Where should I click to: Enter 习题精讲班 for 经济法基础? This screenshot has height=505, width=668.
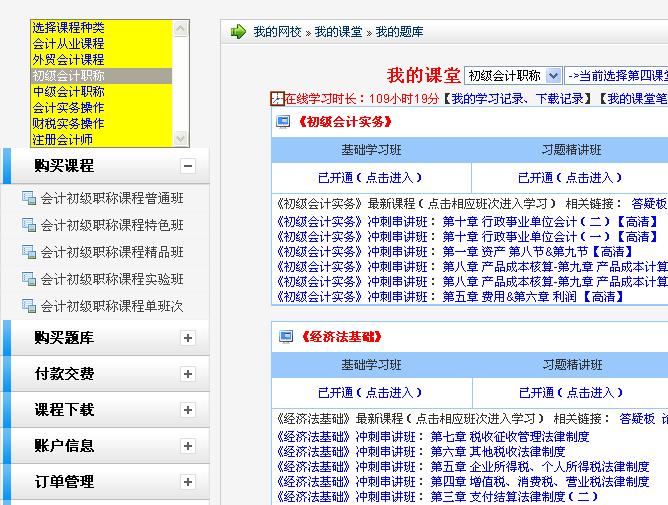pyautogui.click(x=571, y=393)
